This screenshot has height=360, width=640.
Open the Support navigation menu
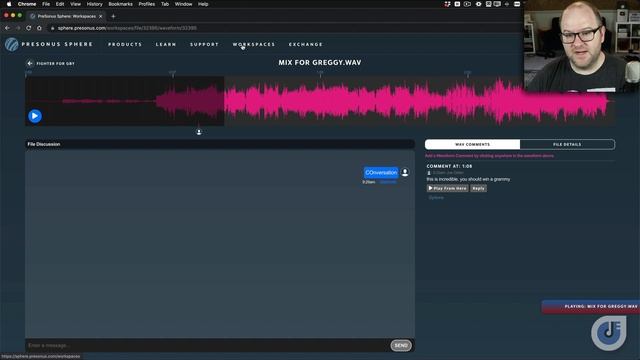204,44
